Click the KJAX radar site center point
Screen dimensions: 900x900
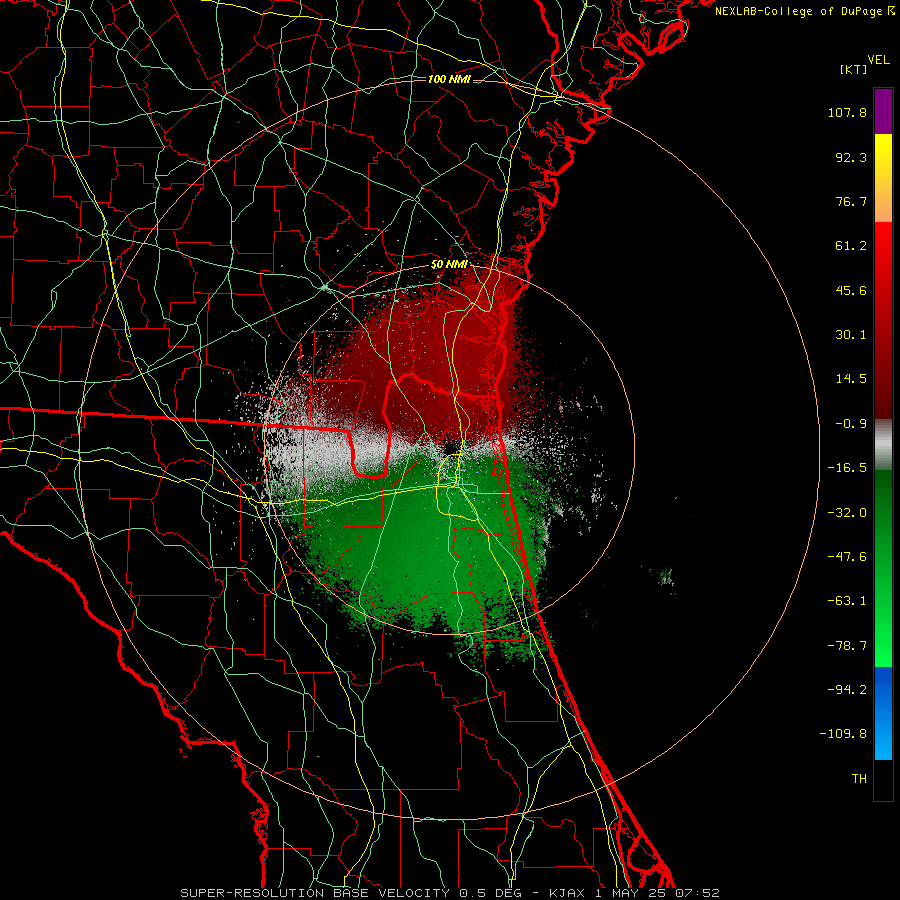[x=449, y=448]
